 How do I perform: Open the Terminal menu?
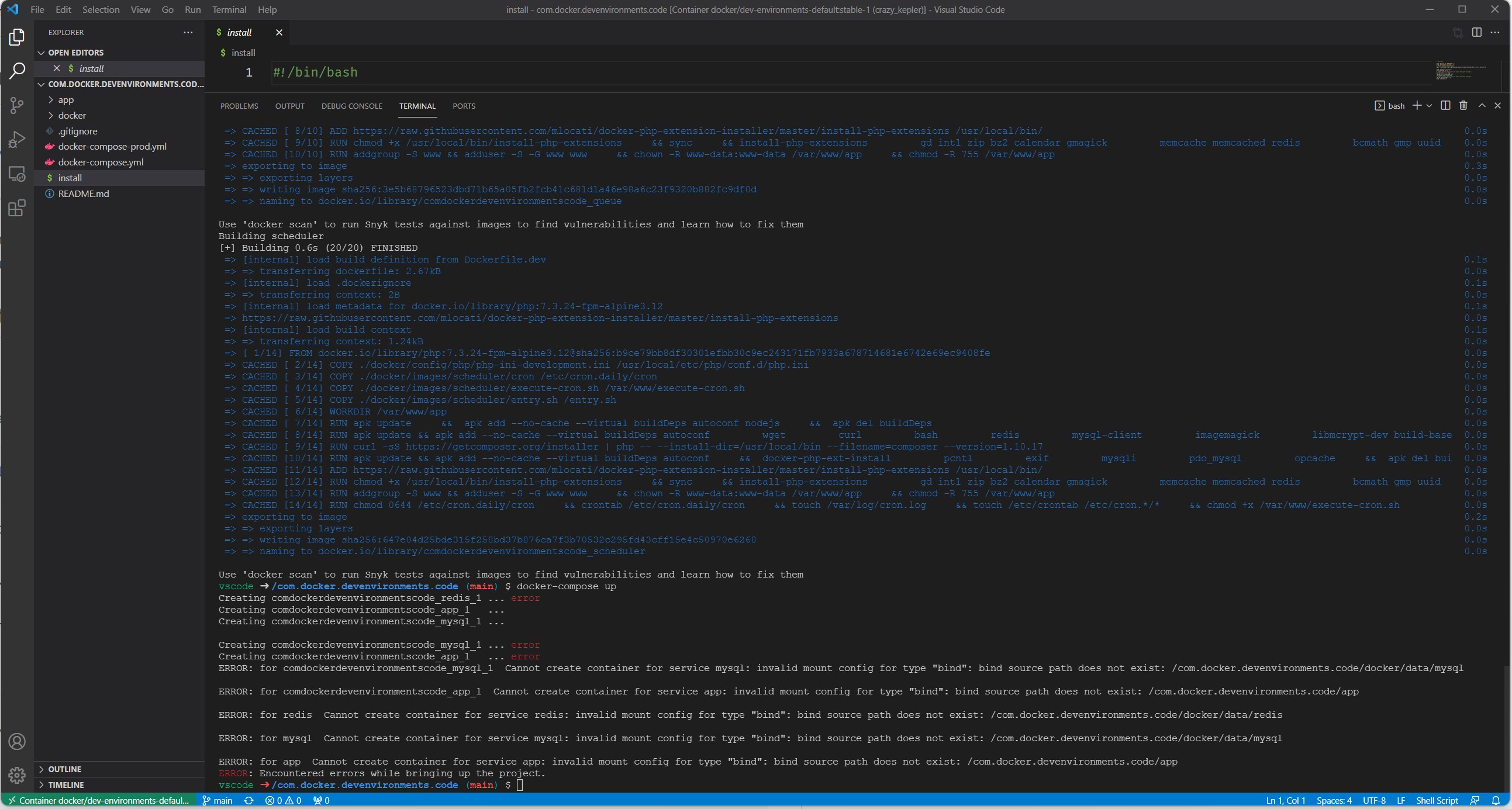point(229,9)
